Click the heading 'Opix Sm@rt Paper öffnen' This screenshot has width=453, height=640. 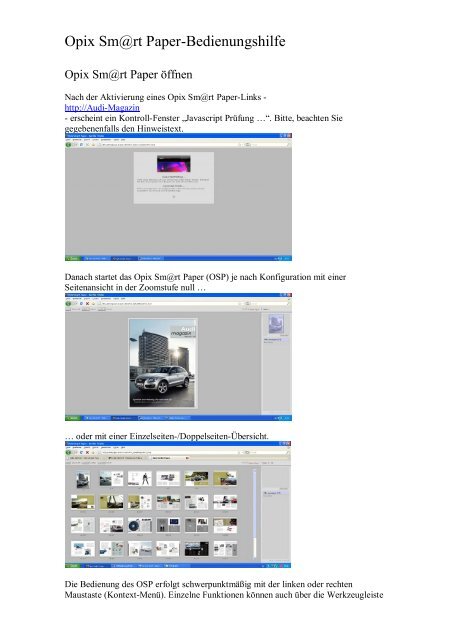coord(128,75)
